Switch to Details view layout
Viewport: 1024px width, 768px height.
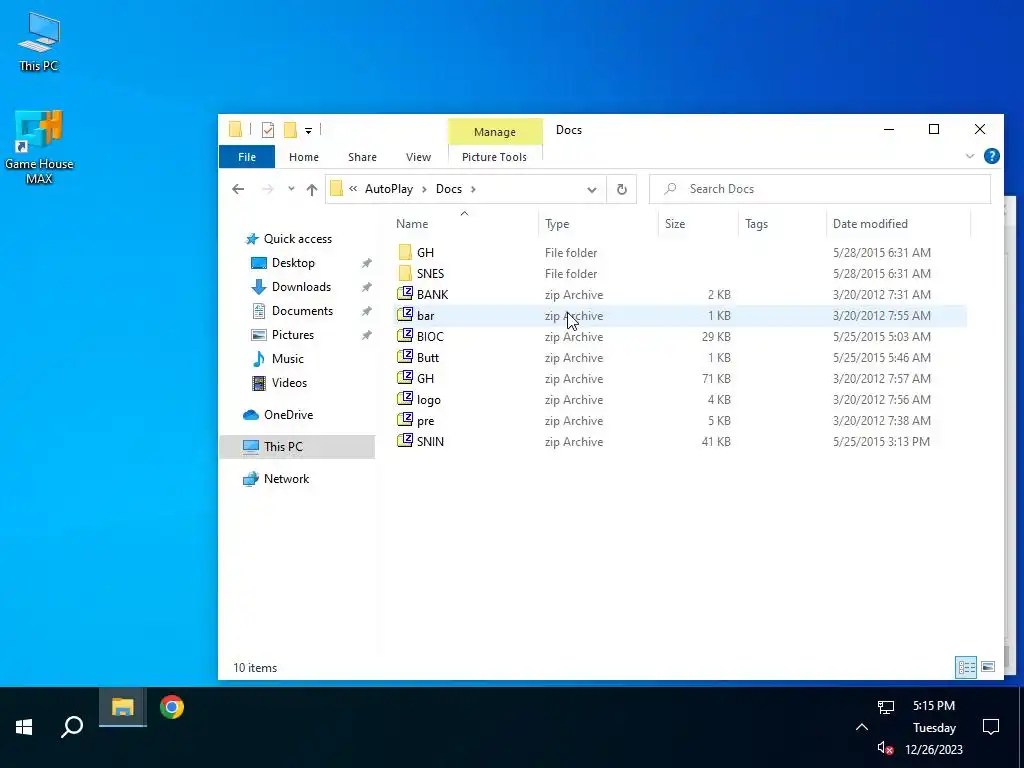[x=966, y=667]
